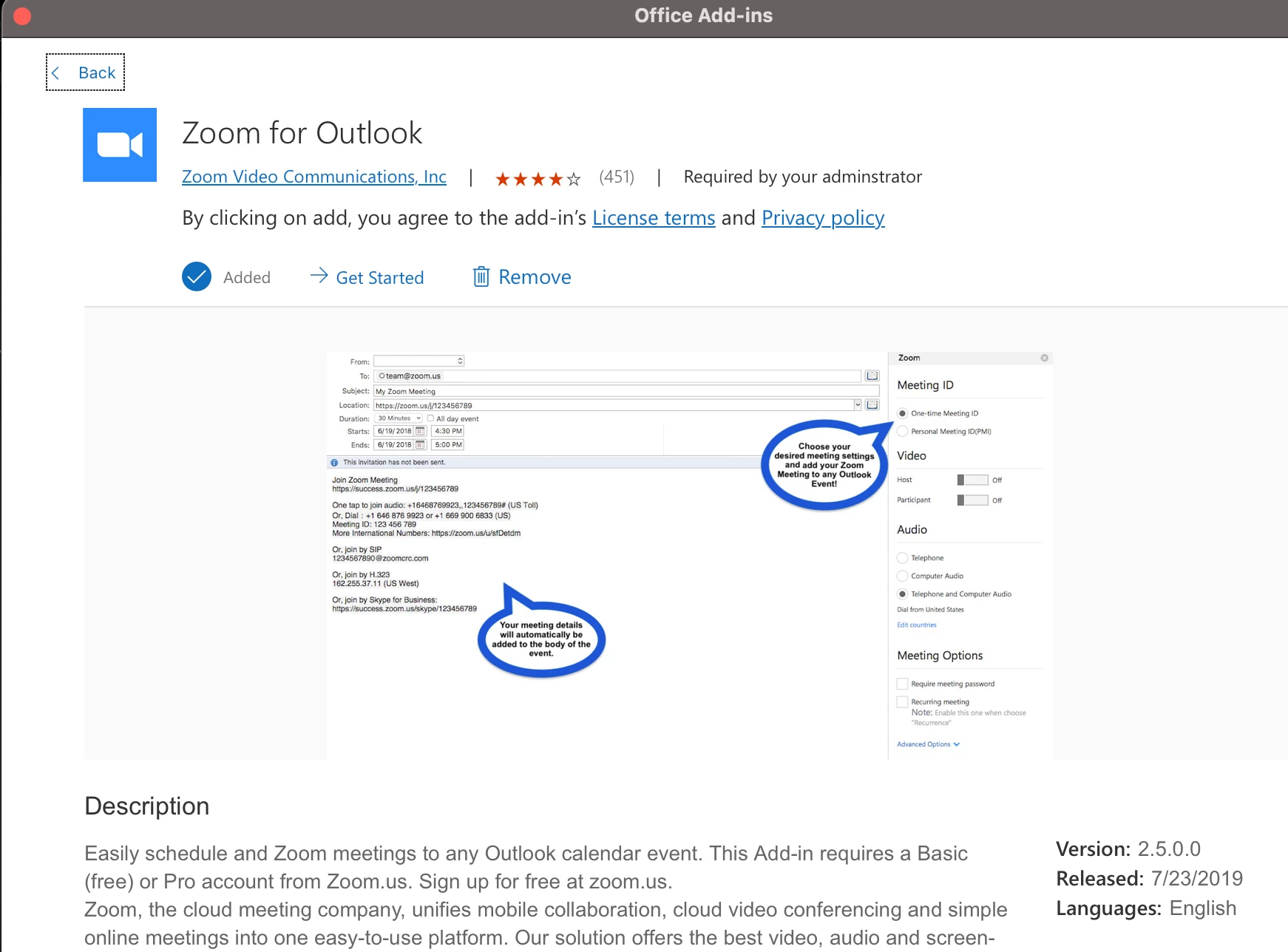Click the back chevron arrow icon
The image size is (1288, 952).
[x=55, y=72]
